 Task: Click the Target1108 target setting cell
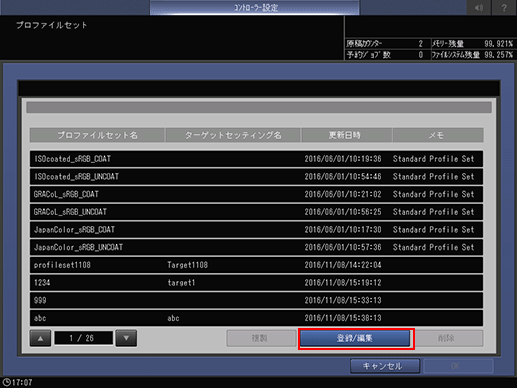[x=187, y=265]
